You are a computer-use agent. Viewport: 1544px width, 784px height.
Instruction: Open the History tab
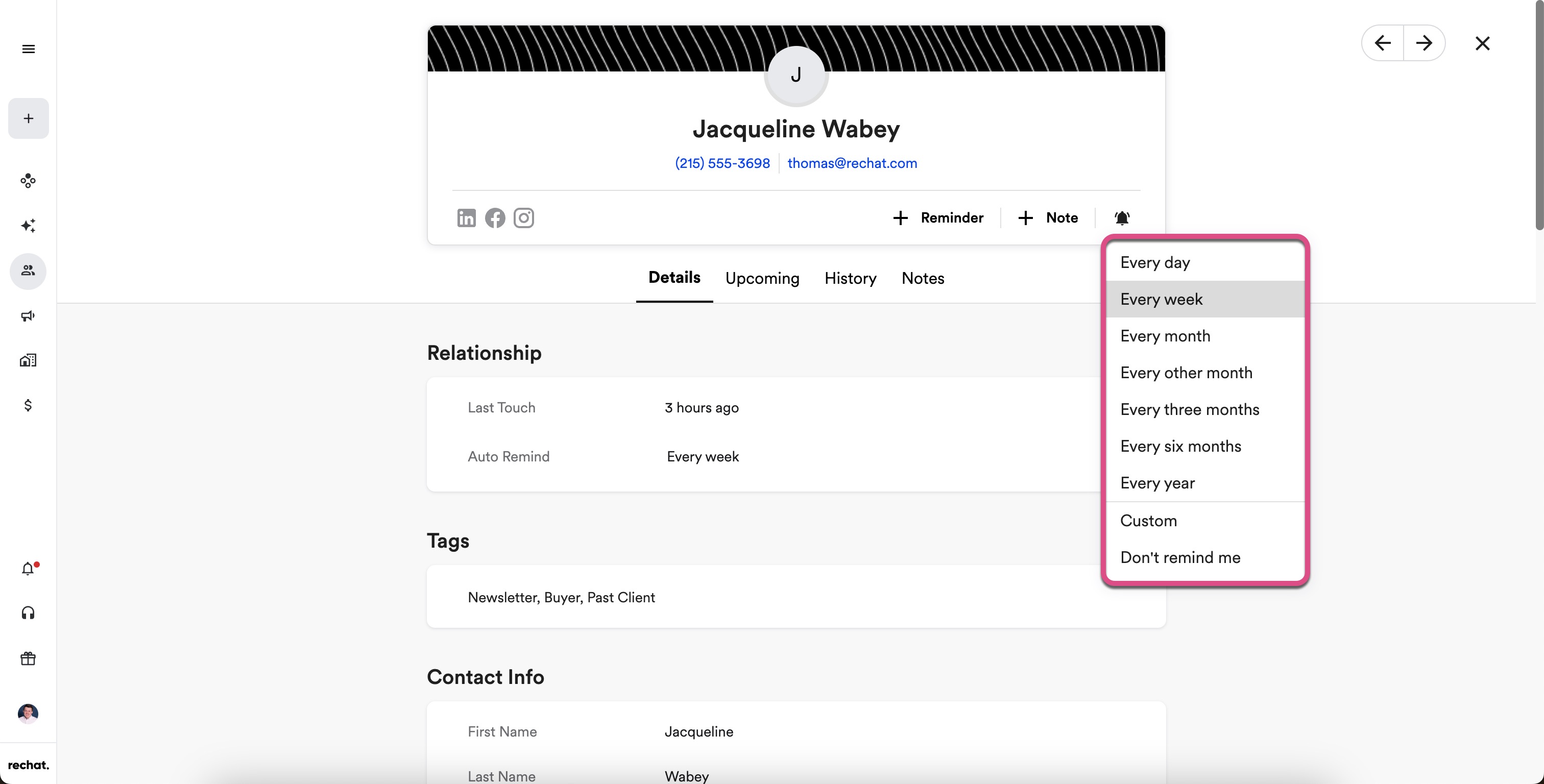(x=850, y=278)
